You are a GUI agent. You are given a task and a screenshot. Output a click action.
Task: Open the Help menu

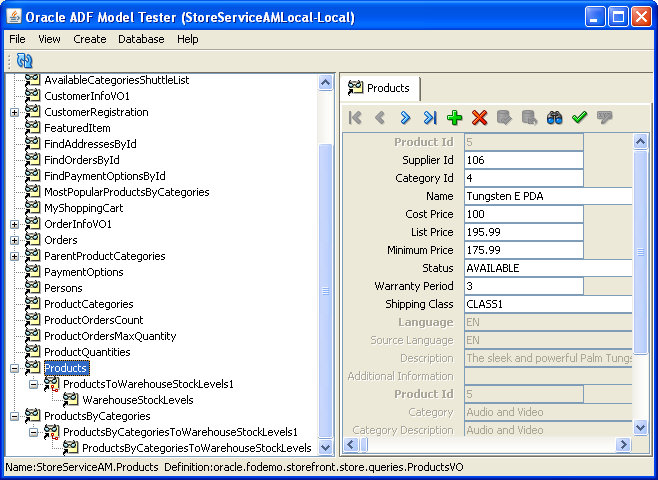click(188, 39)
